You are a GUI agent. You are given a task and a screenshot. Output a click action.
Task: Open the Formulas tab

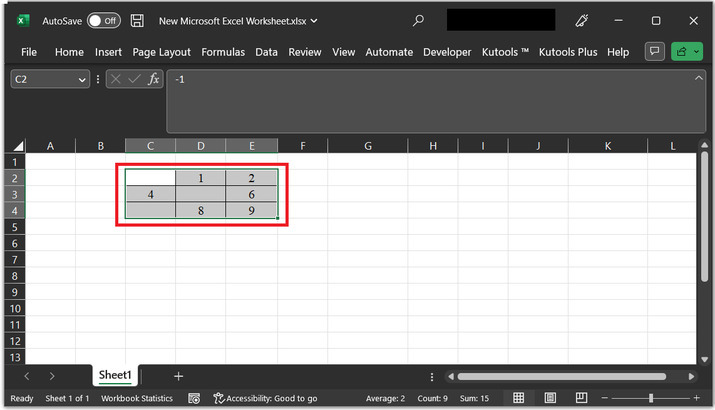coord(223,52)
